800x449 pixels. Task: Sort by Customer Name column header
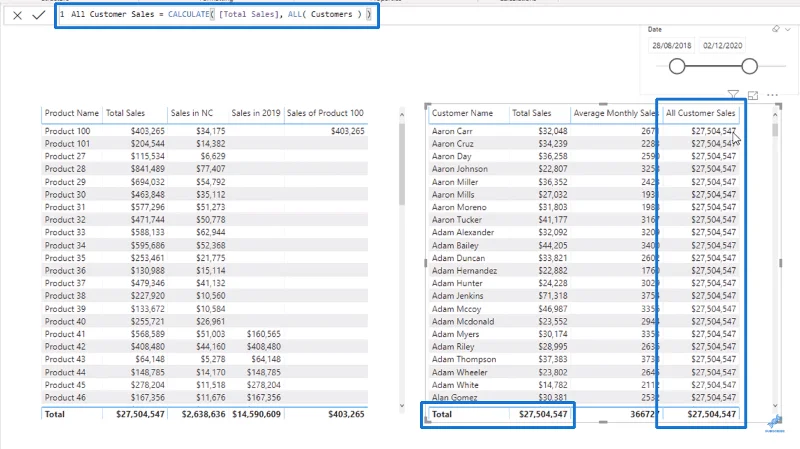pyautogui.click(x=462, y=113)
